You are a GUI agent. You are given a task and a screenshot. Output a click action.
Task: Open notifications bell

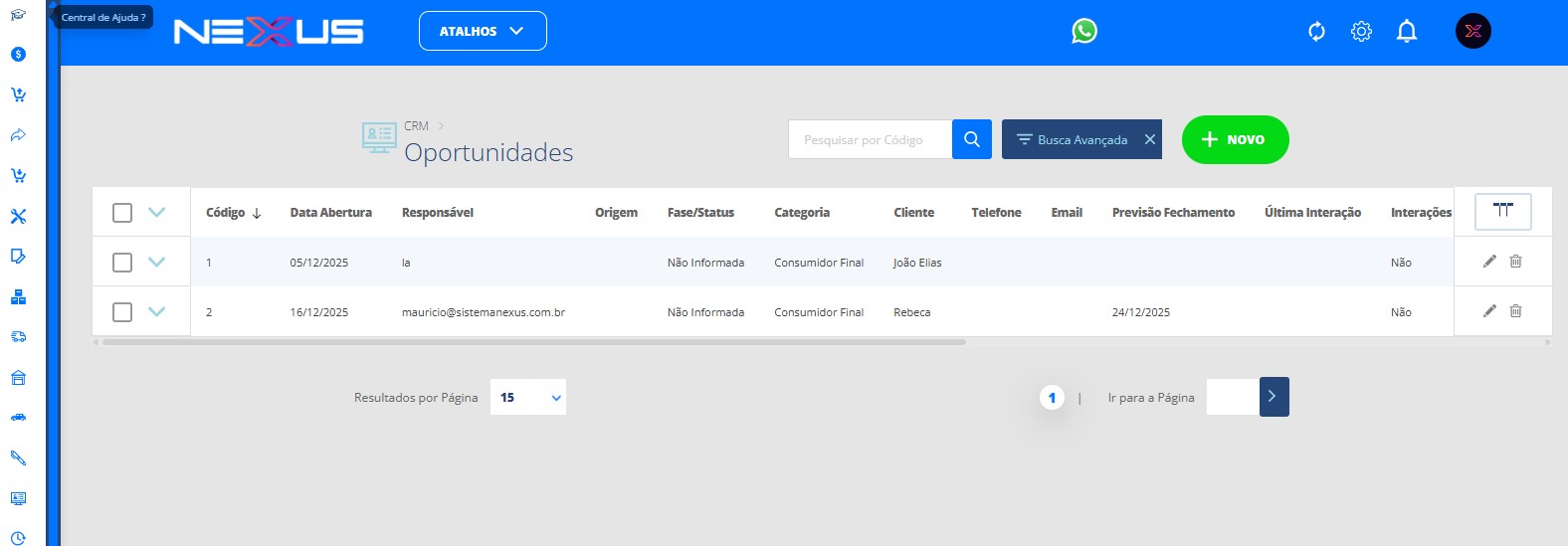tap(1406, 32)
